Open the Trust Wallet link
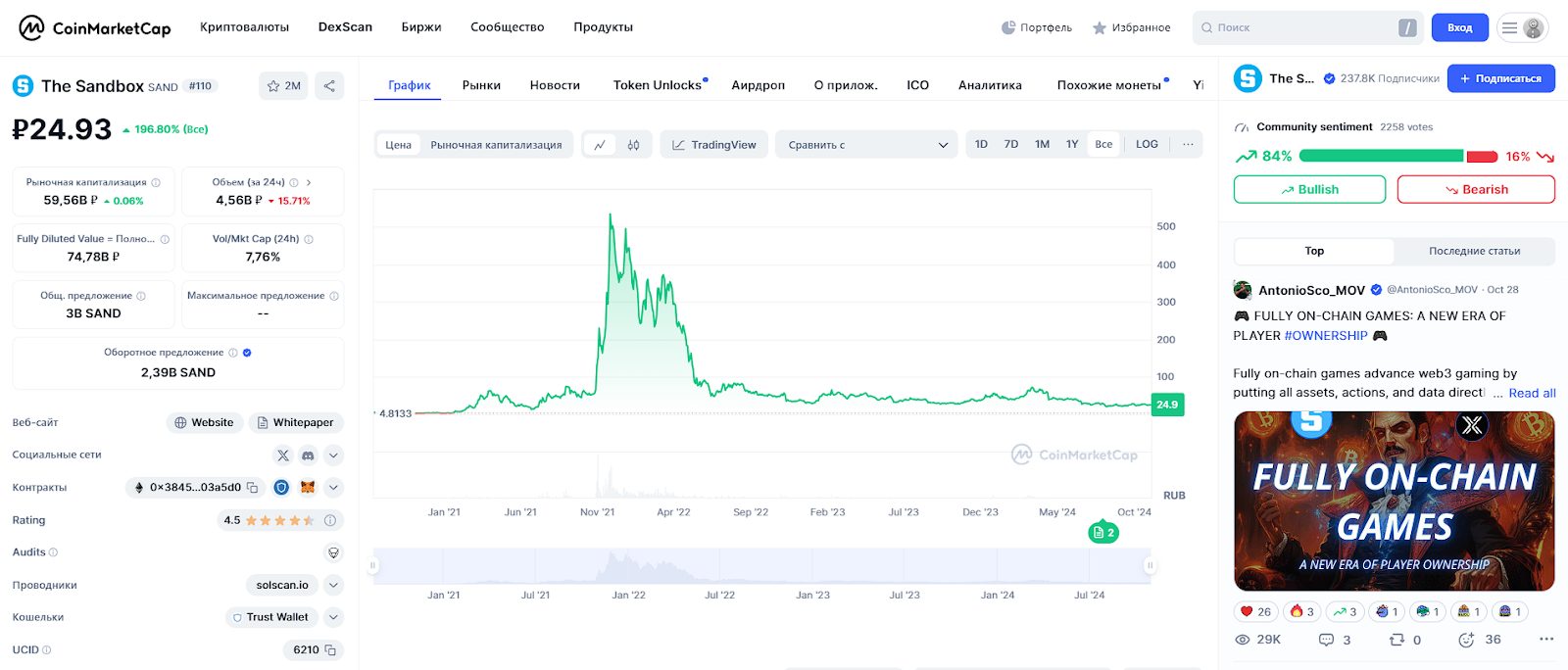This screenshot has width=1568, height=670. (271, 617)
